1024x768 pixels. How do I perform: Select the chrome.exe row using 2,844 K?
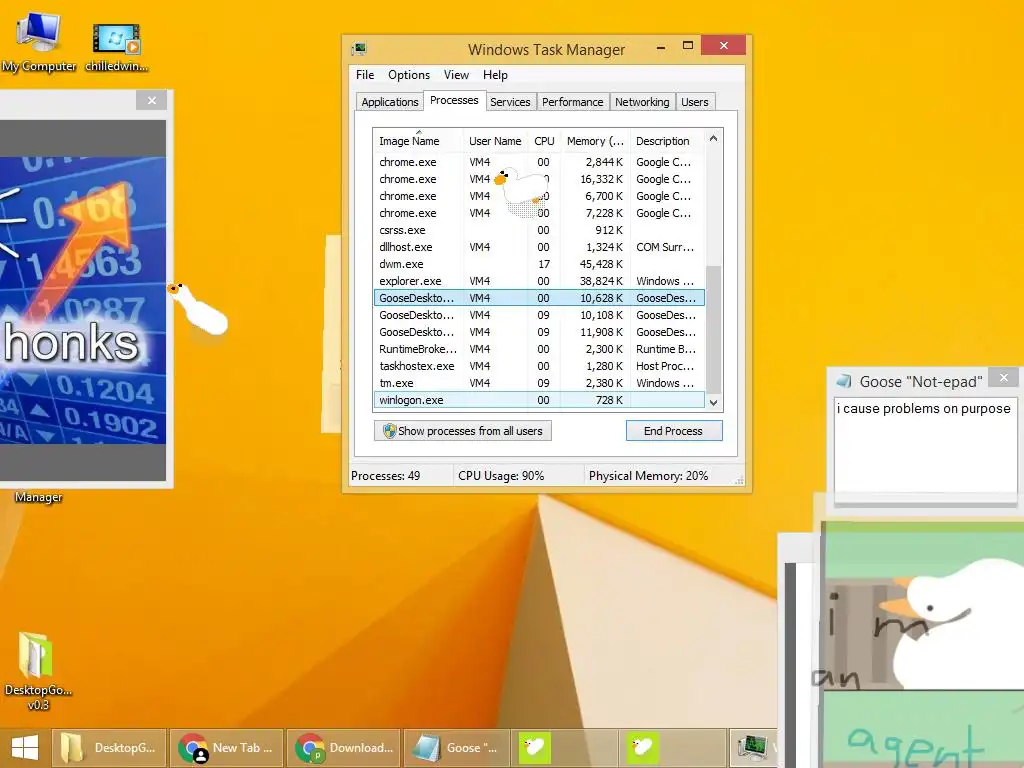coord(539,162)
